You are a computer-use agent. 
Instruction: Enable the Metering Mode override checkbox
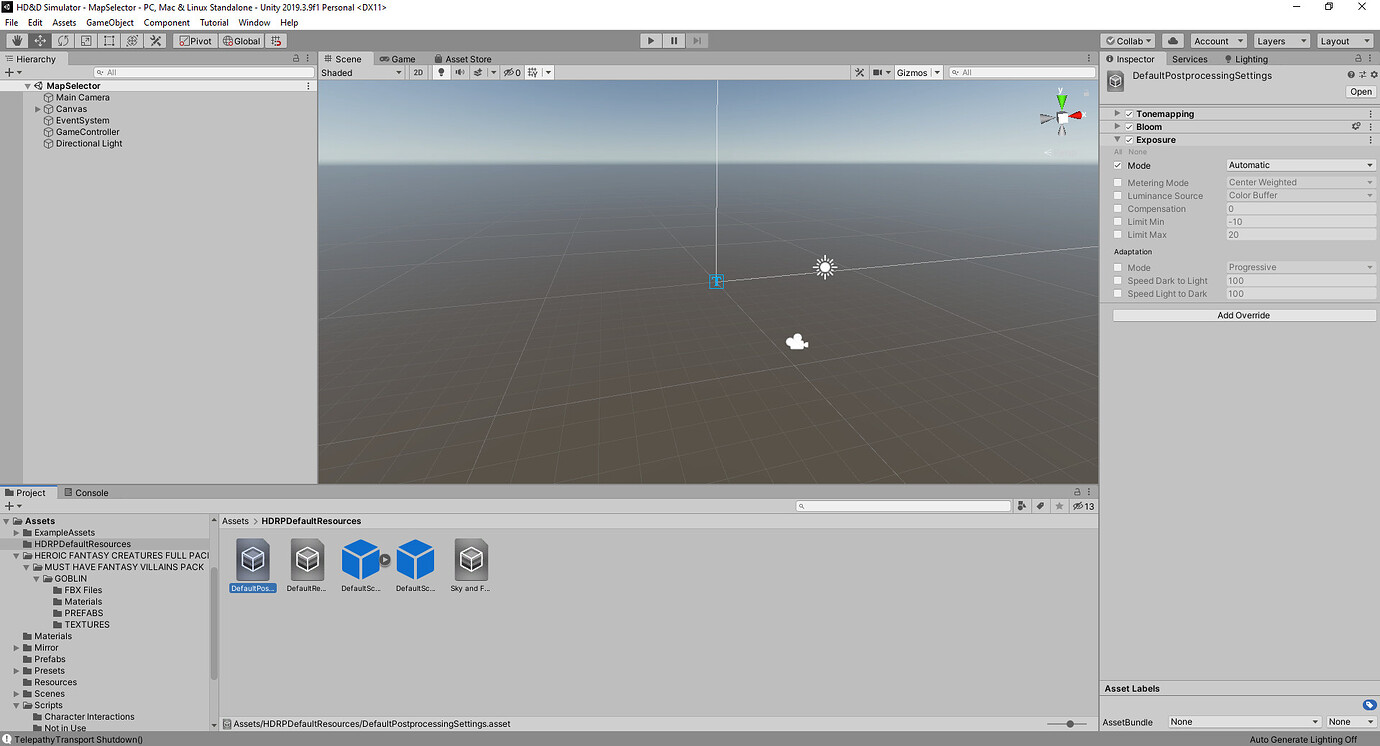click(x=1117, y=182)
